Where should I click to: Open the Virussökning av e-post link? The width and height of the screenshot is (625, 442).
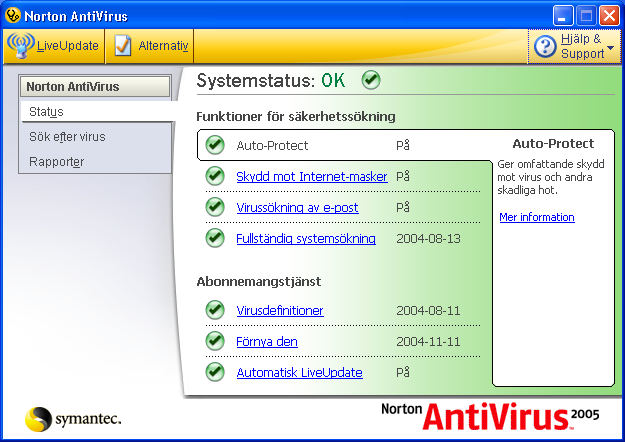pos(297,207)
